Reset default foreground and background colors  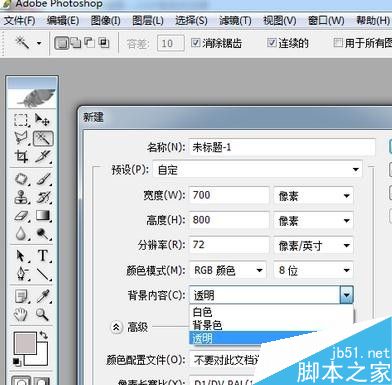click(x=16, y=362)
